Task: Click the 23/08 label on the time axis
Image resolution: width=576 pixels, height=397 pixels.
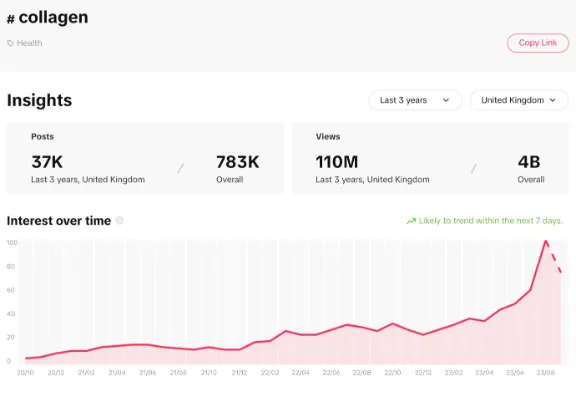Action: click(x=546, y=372)
